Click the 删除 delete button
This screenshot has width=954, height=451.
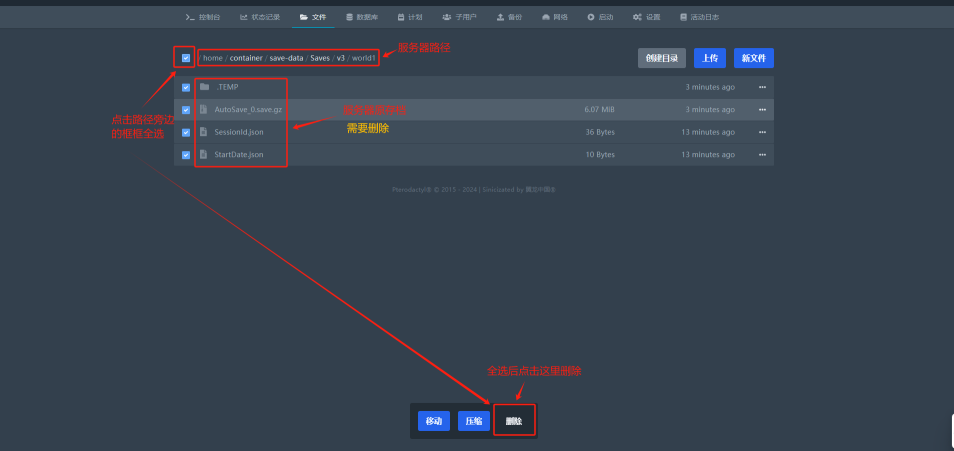click(x=514, y=421)
